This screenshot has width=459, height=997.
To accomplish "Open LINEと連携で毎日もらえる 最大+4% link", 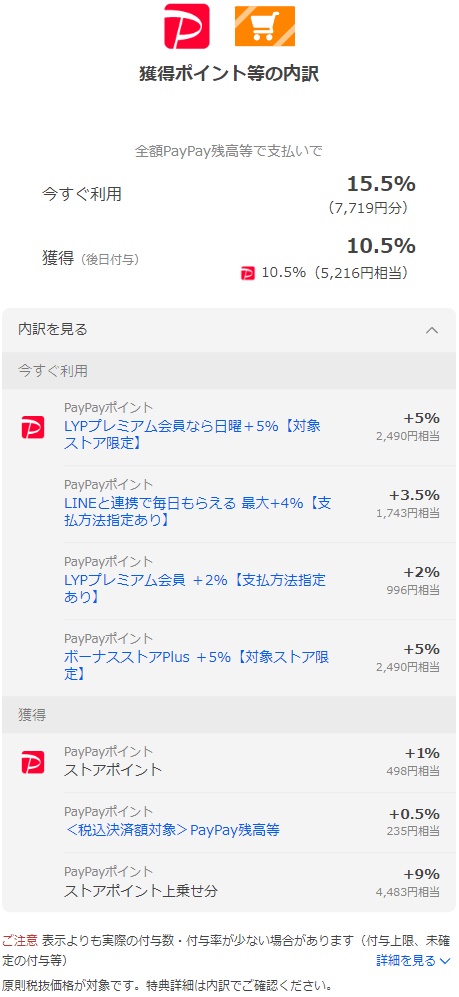I will tap(197, 511).
